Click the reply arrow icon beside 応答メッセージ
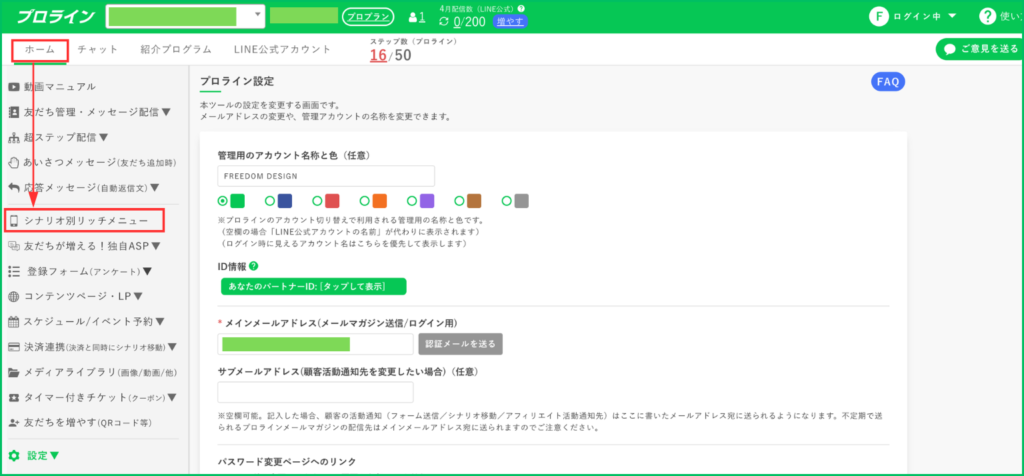 (x=14, y=187)
